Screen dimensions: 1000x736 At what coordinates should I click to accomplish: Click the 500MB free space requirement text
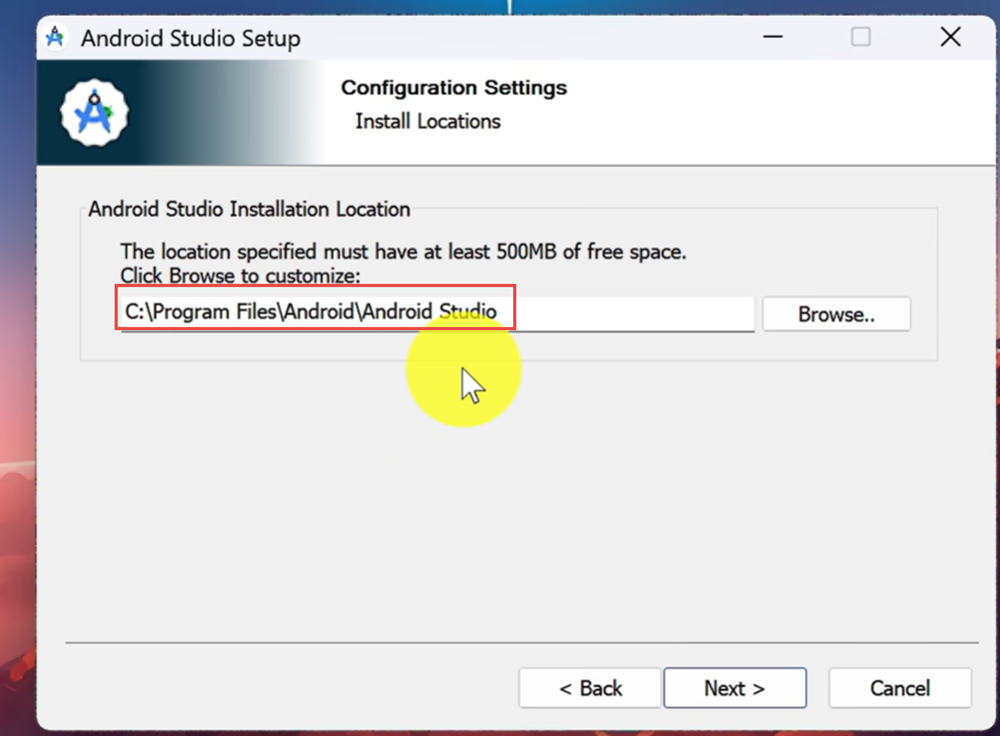coord(403,251)
